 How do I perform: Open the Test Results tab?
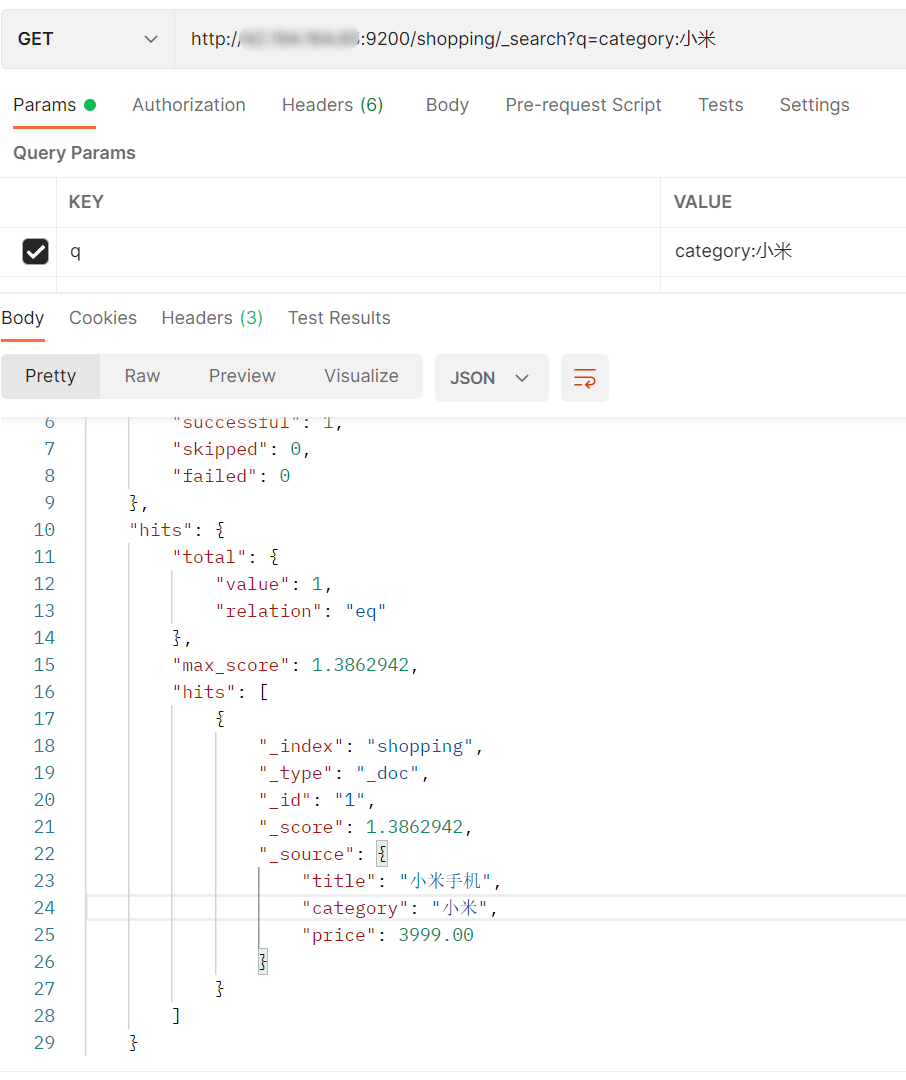click(x=339, y=318)
